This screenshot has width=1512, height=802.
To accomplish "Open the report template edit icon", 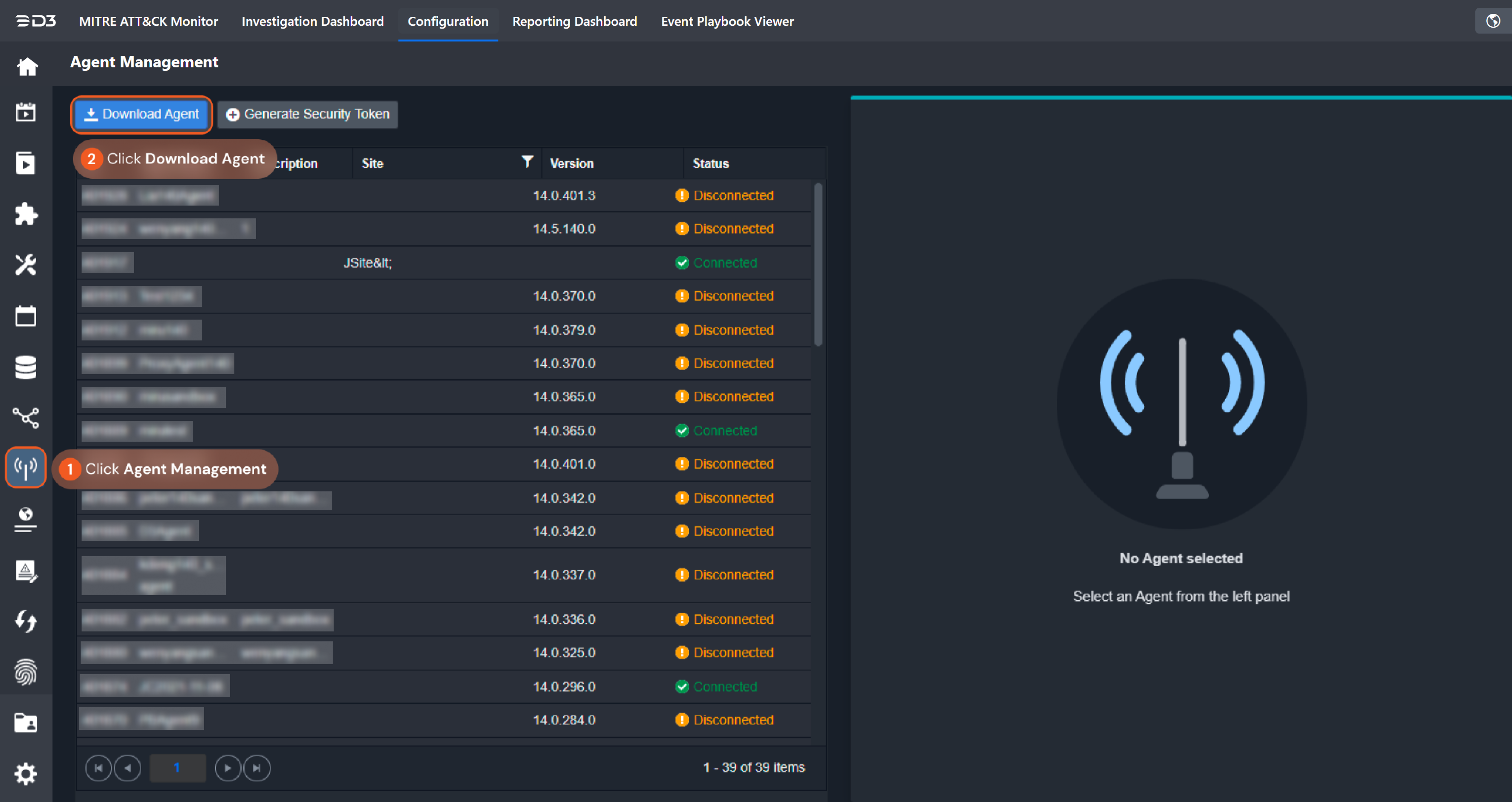I will pos(26,571).
